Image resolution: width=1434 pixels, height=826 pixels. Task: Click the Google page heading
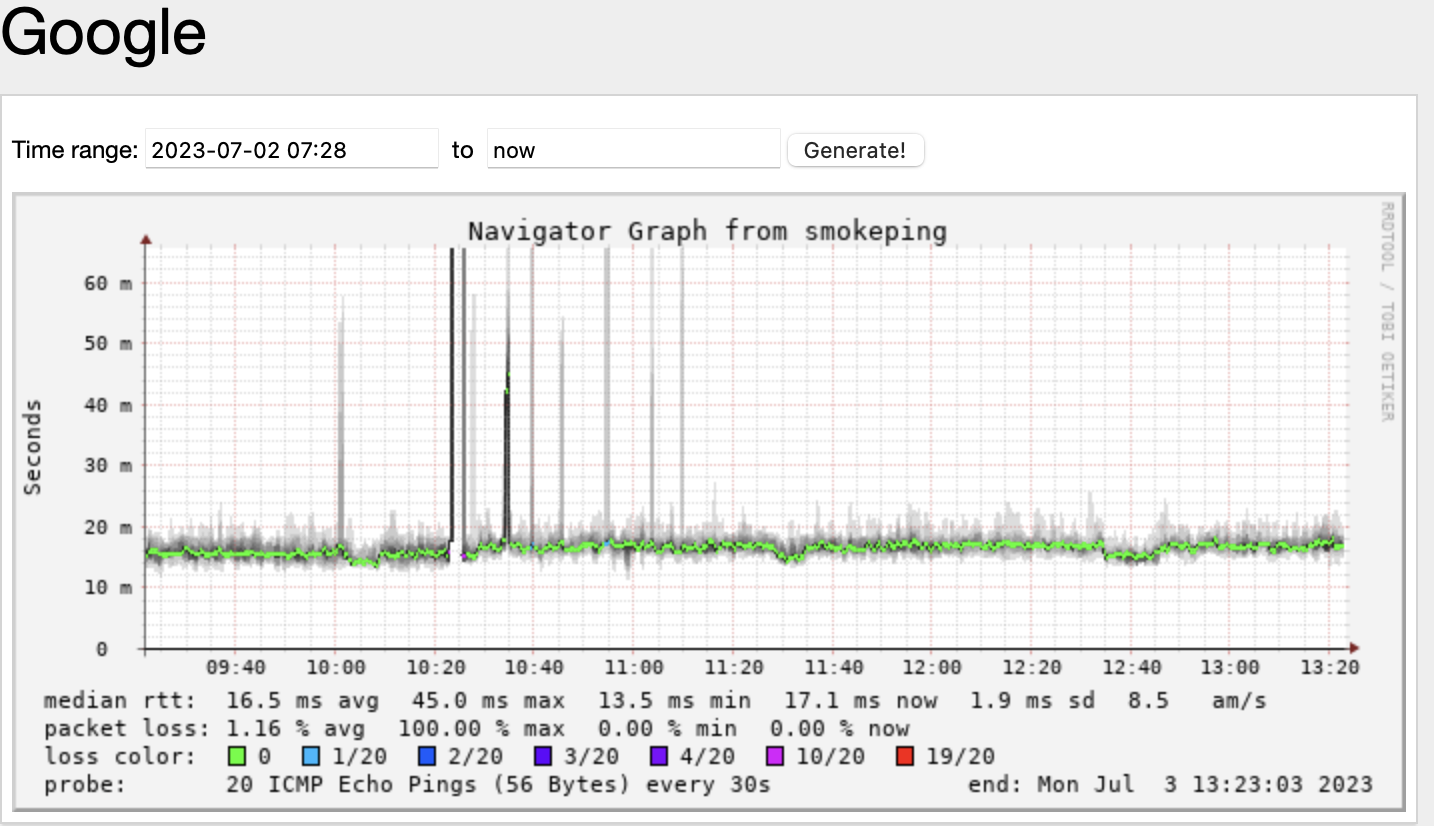click(x=103, y=33)
